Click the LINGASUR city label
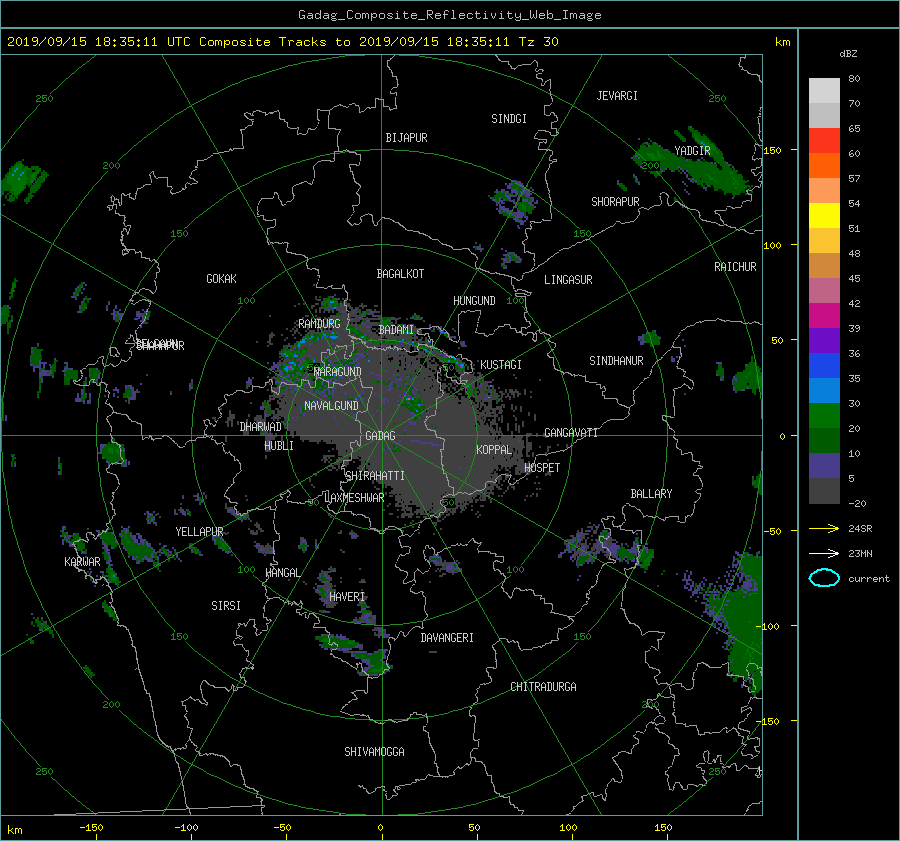 tap(568, 280)
